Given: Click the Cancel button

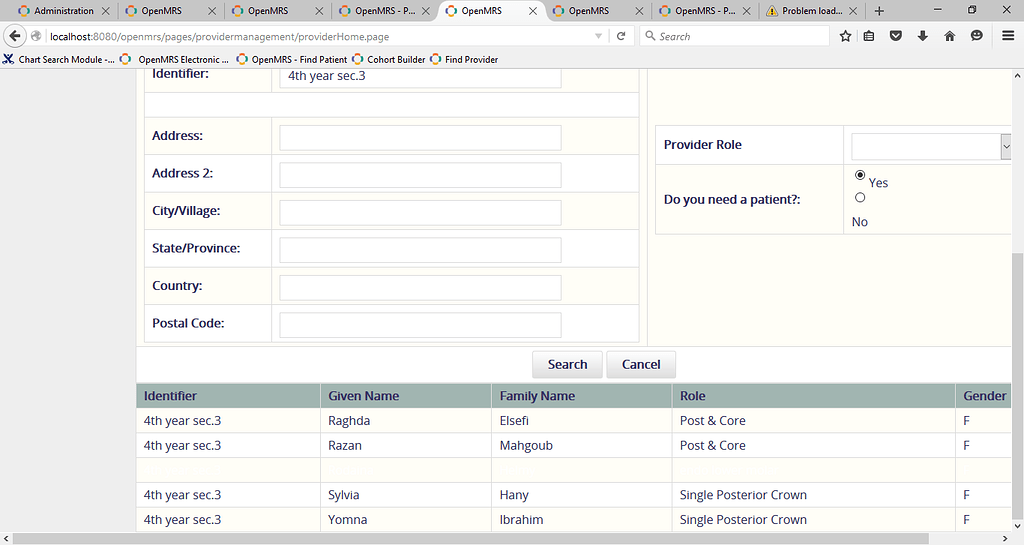Looking at the screenshot, I should pyautogui.click(x=641, y=364).
